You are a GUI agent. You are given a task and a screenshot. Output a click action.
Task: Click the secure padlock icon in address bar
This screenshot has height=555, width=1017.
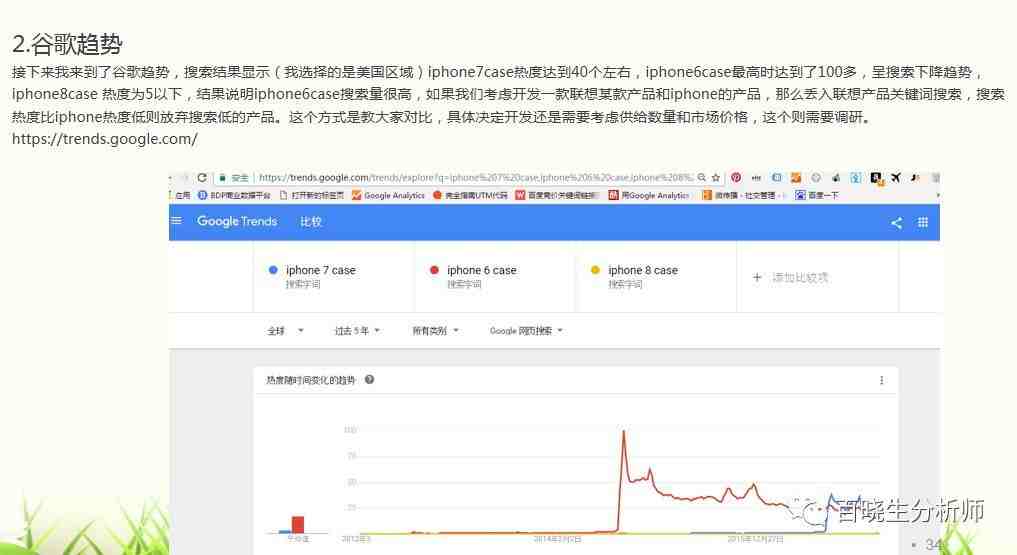[222, 177]
